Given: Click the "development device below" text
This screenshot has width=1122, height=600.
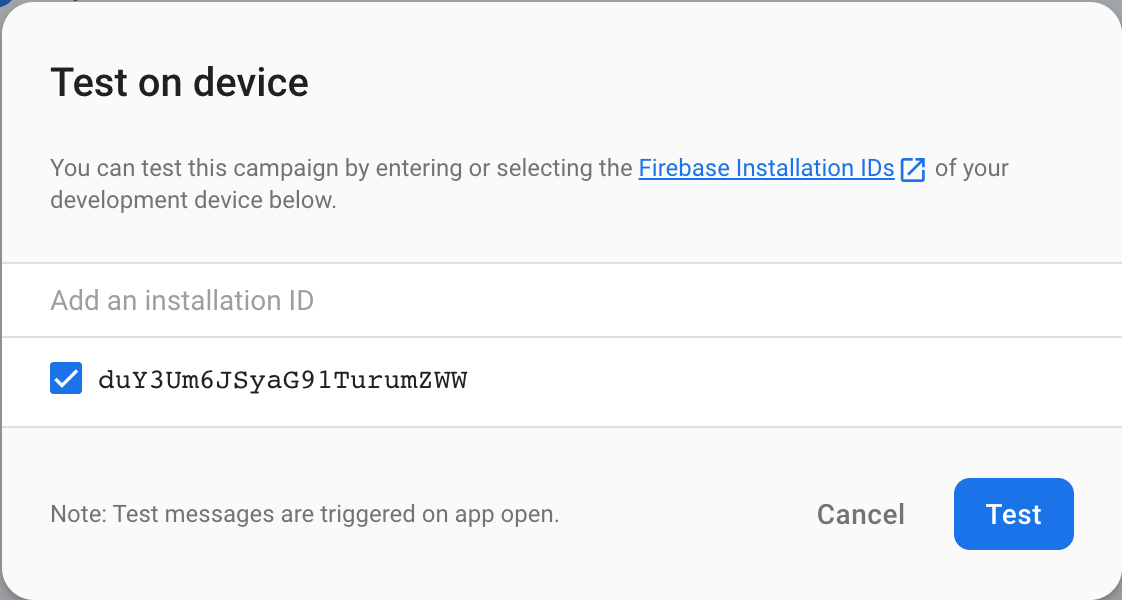Looking at the screenshot, I should pos(193,200).
